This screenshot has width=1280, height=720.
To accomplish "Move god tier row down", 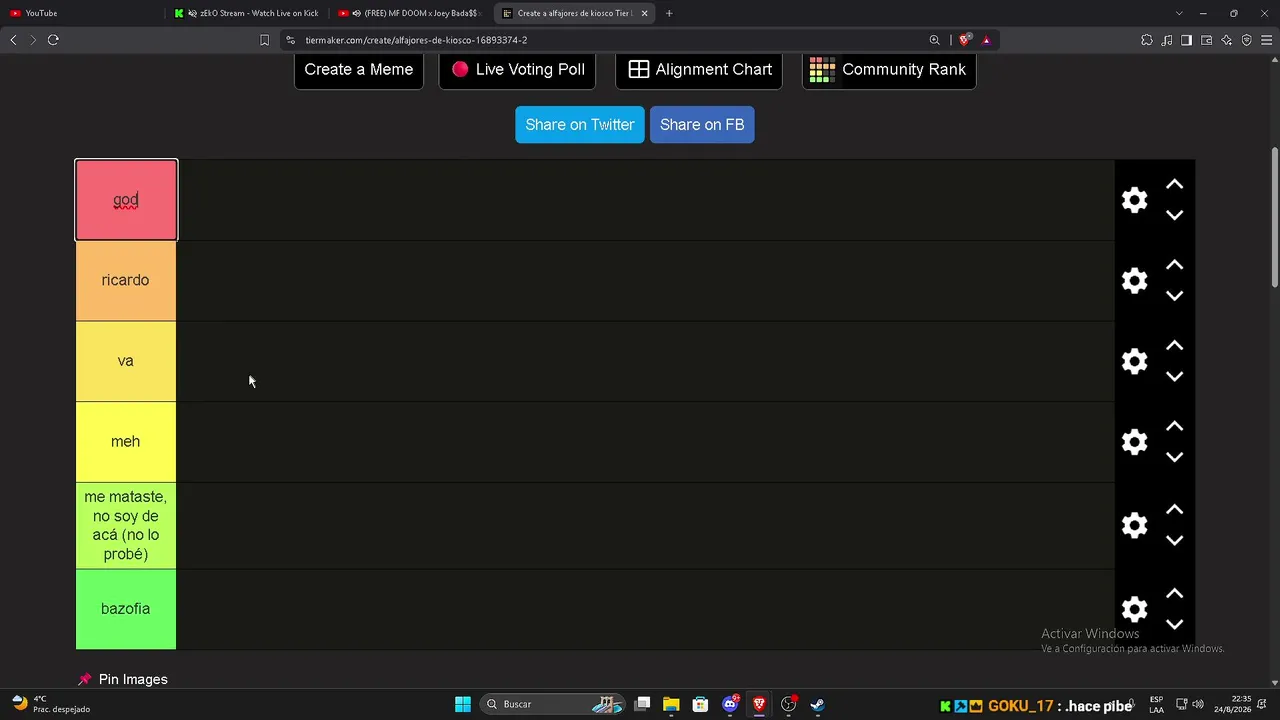I will coord(1175,215).
